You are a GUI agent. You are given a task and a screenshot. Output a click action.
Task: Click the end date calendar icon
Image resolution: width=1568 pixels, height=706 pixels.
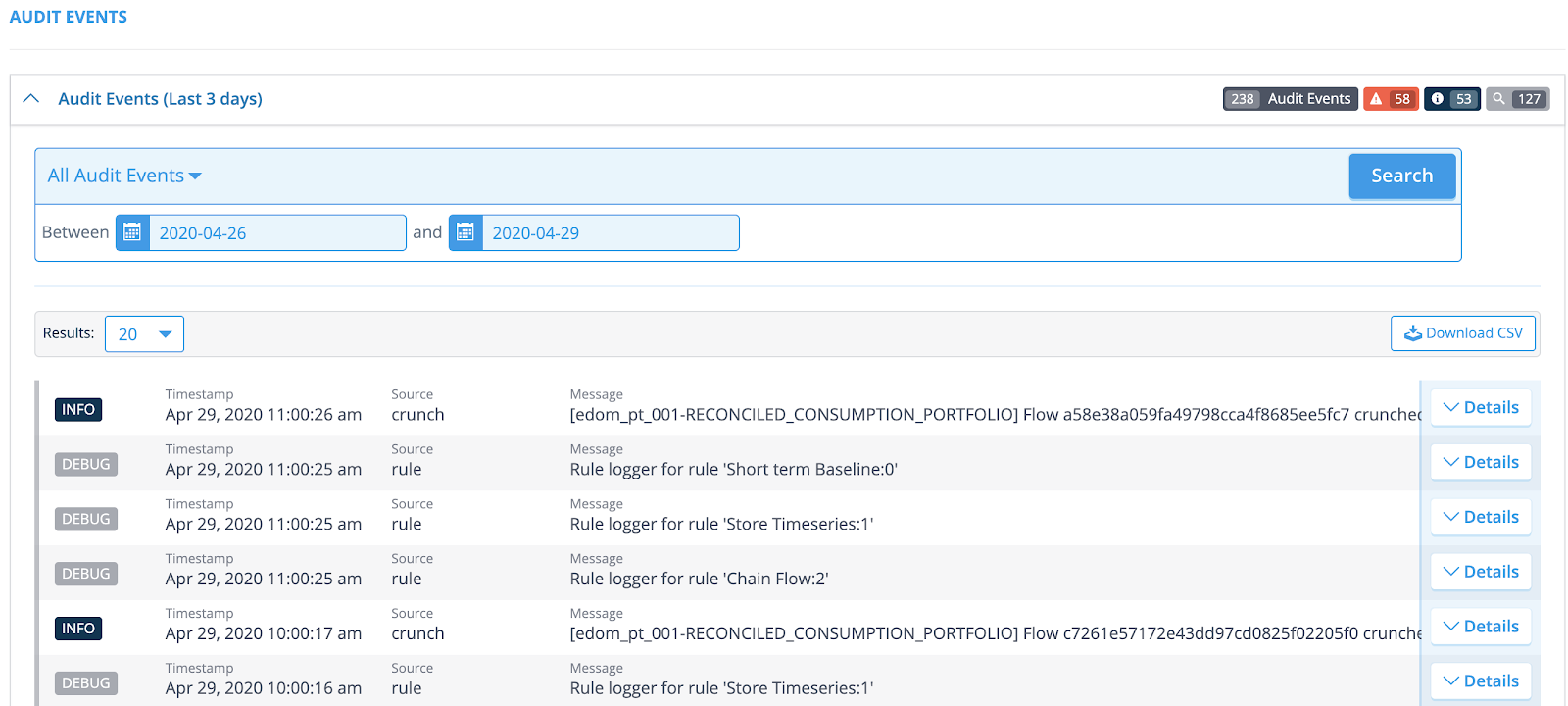pyautogui.click(x=465, y=233)
